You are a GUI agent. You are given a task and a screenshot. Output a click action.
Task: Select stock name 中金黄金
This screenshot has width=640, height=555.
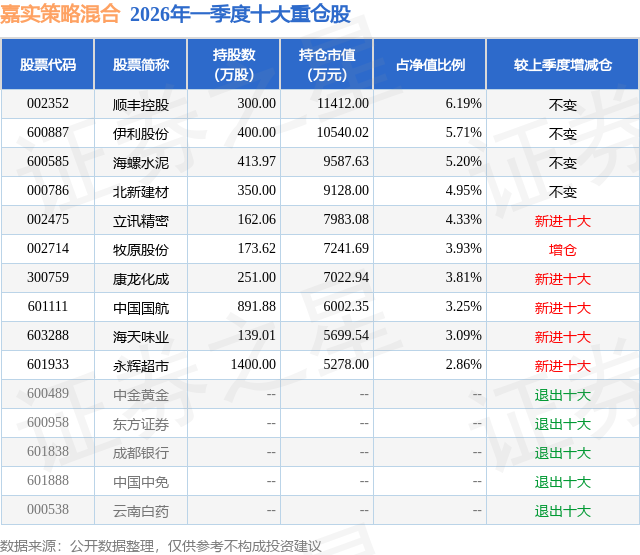tap(141, 395)
